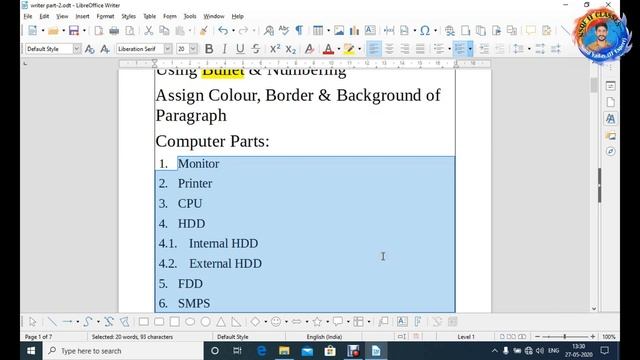Open the Styles menu
Viewport: 640px width, 360px height.
[x=129, y=16]
